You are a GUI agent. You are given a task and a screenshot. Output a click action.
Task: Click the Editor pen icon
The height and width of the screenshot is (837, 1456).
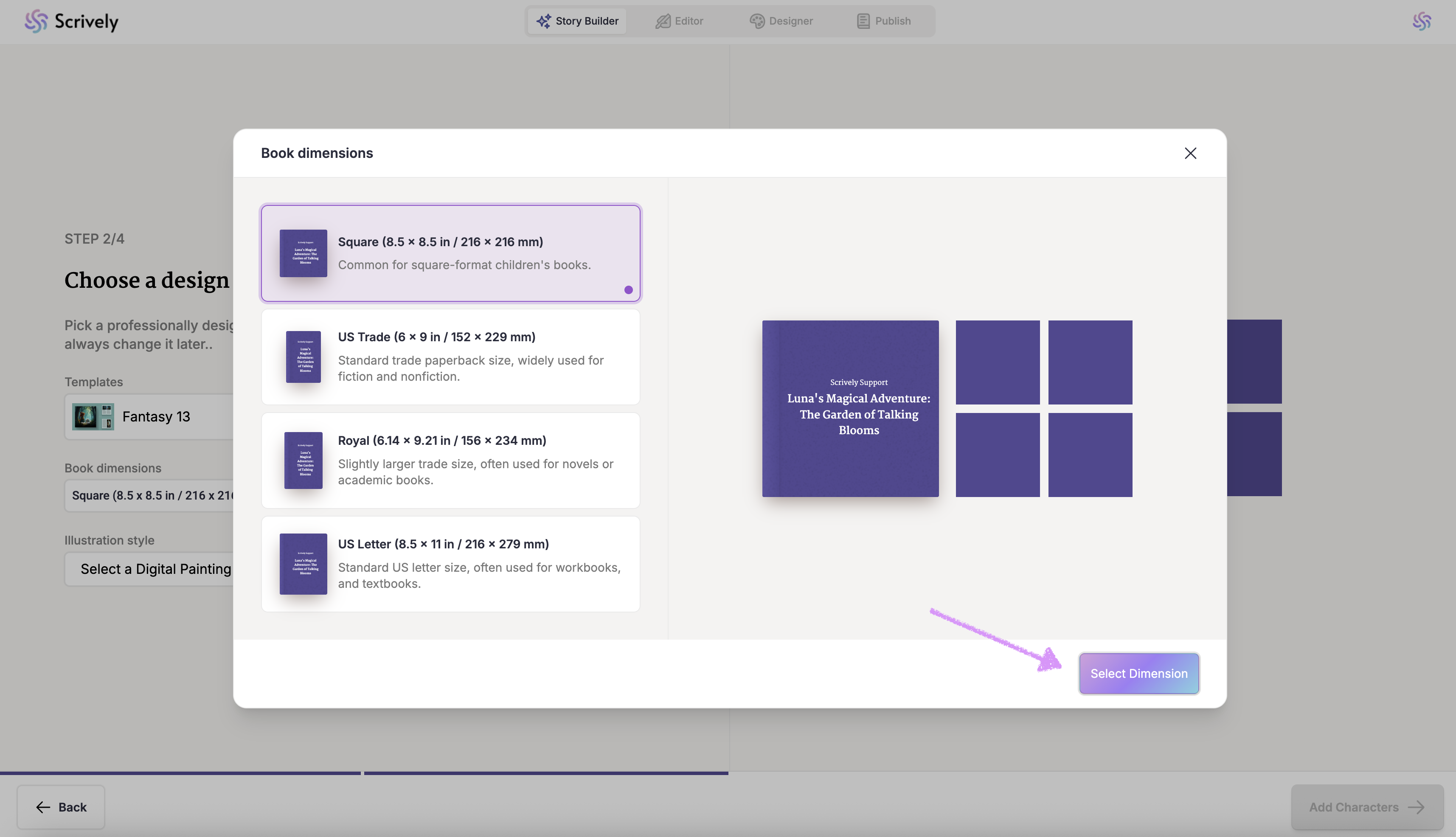coord(663,21)
